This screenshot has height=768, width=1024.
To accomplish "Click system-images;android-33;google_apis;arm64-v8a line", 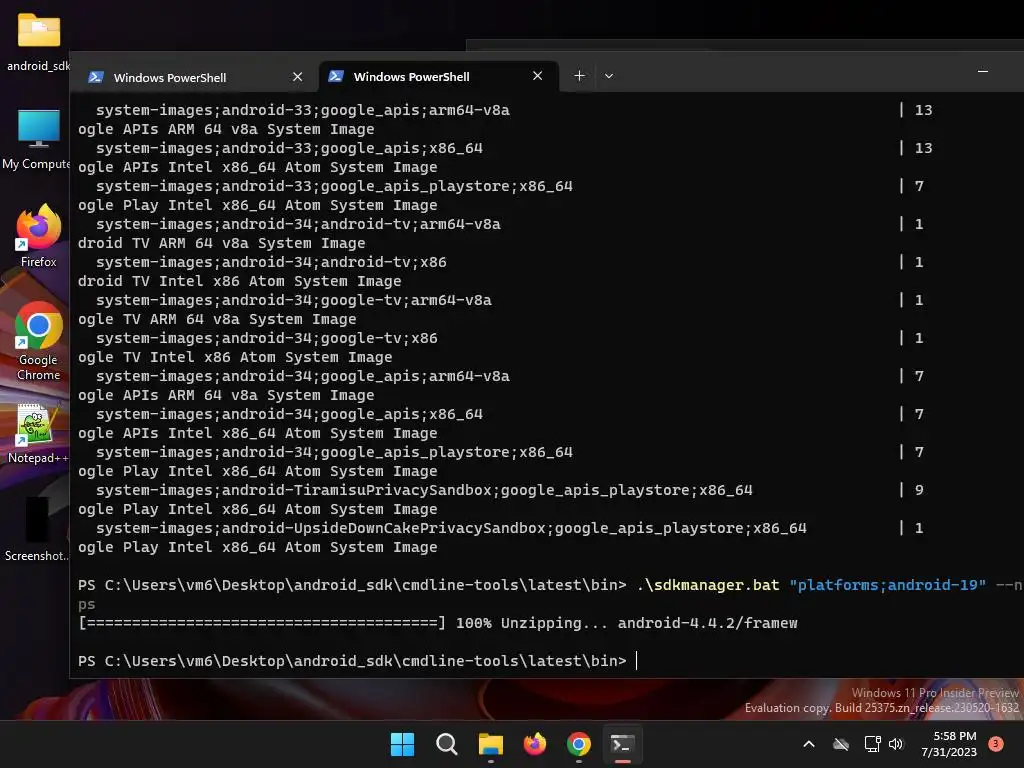I will coord(303,110).
